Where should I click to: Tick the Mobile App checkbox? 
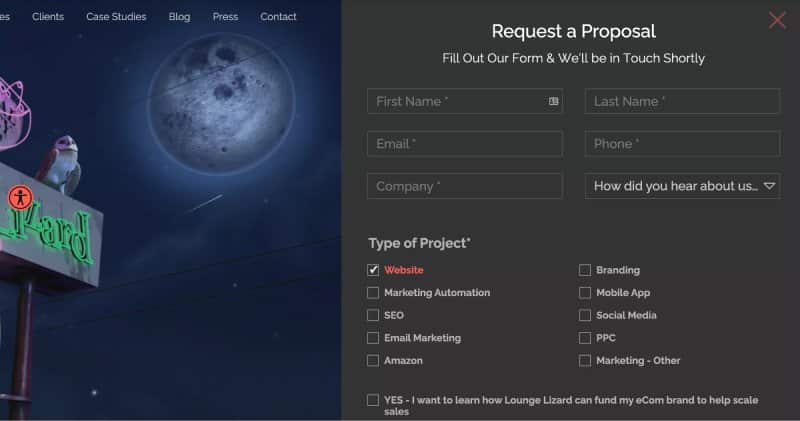tap(585, 292)
